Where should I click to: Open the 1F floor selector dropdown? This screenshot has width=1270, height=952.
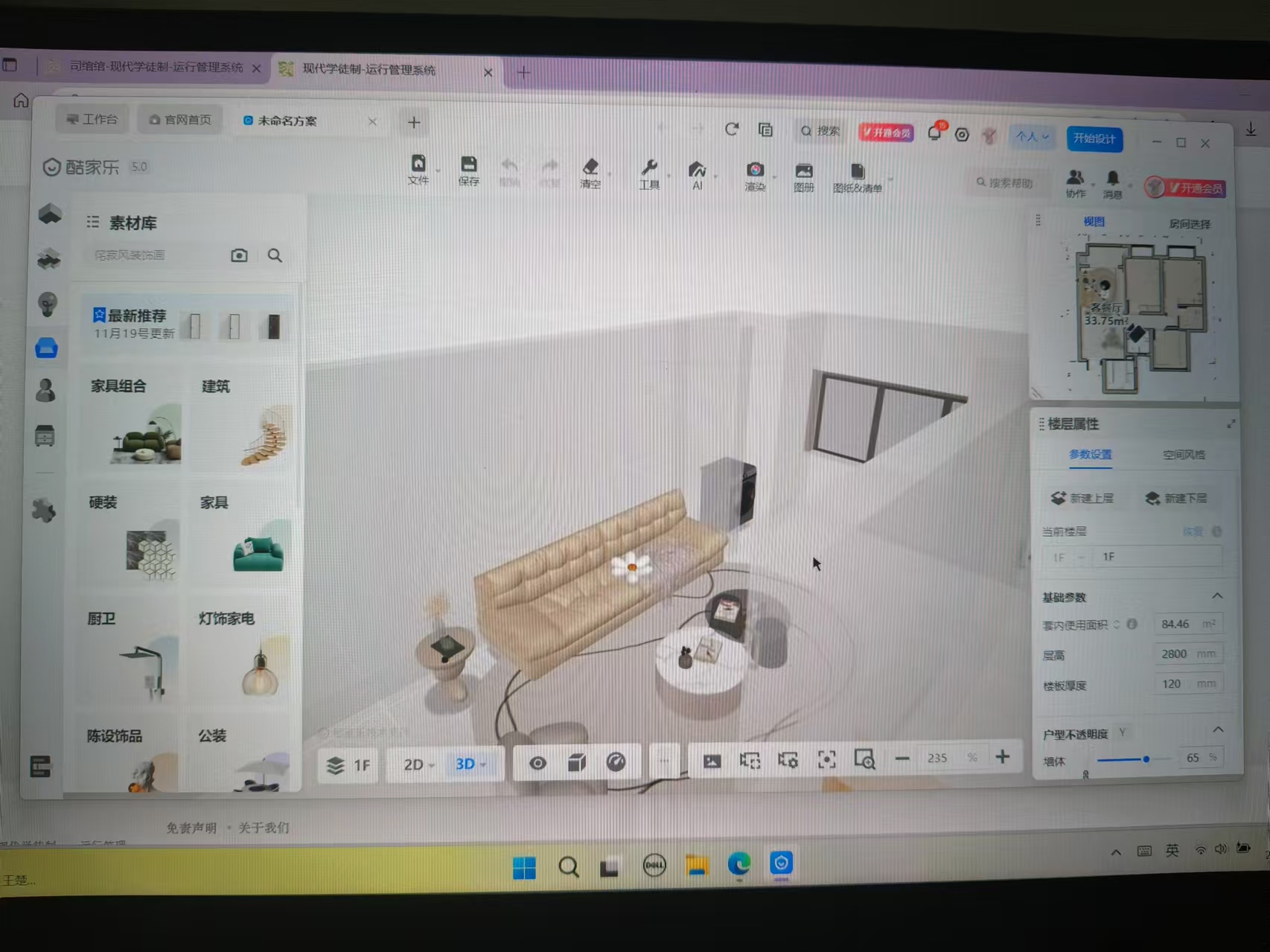click(349, 765)
